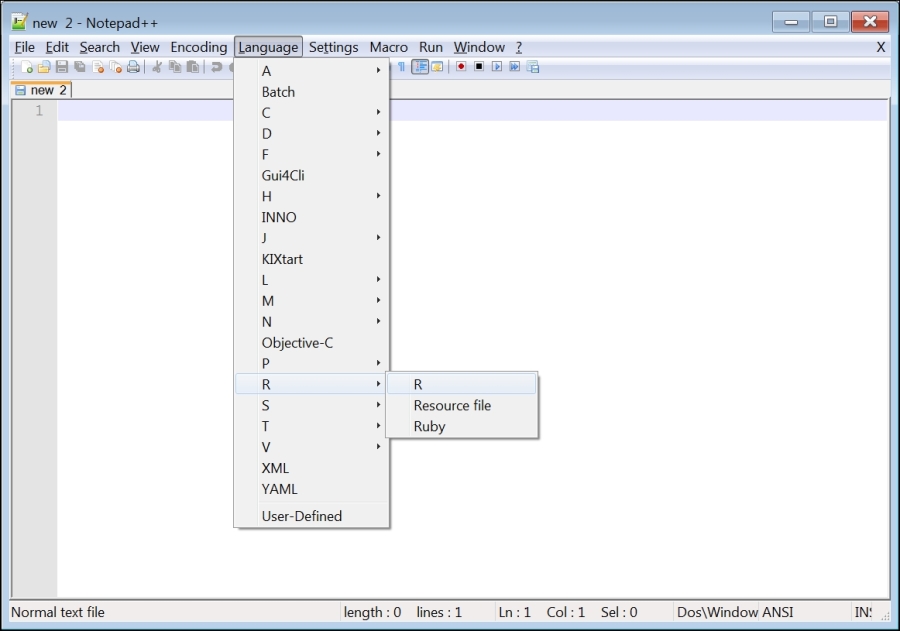
Task: Click Save Current Recorded Macro icon
Action: pos(533,67)
